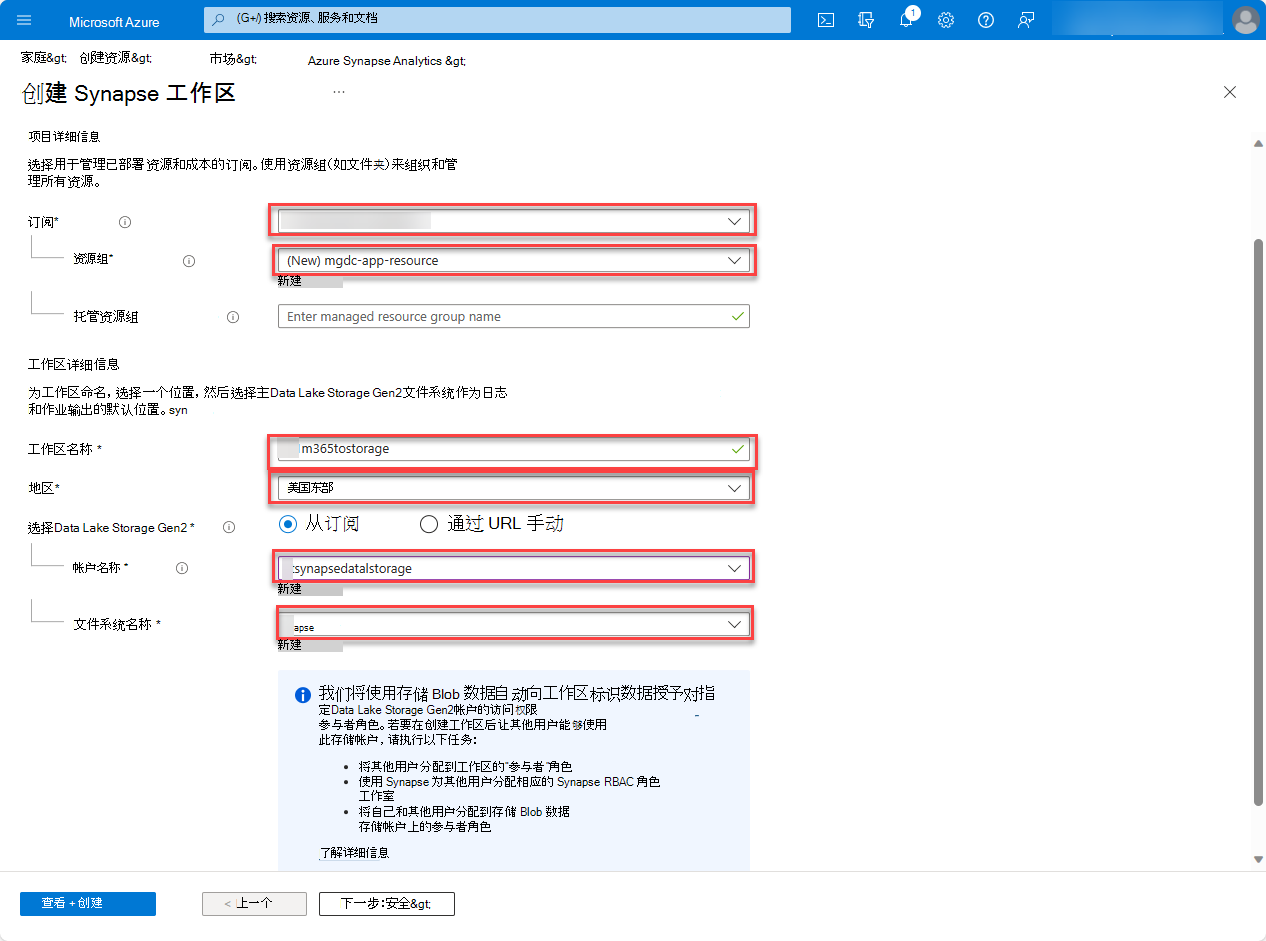Click the 家庭 breadcrumb
Screen dimensions: 1266x941
43,59
